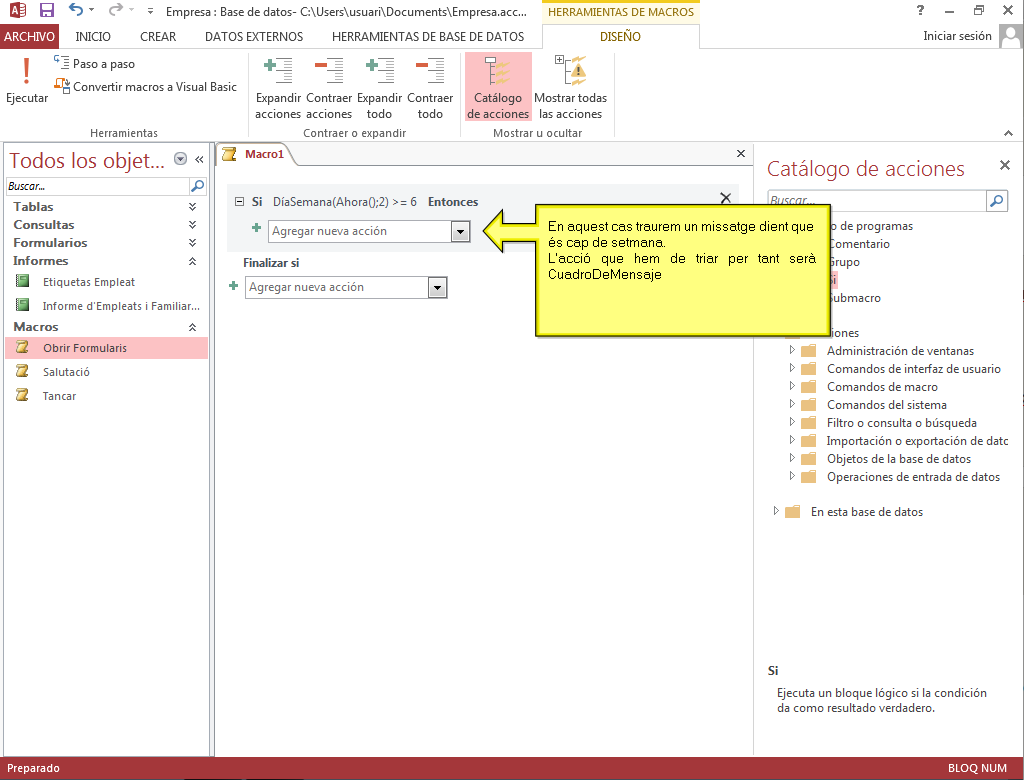Expand Comandos del sistema folder
1024x780 pixels.
(x=792, y=404)
